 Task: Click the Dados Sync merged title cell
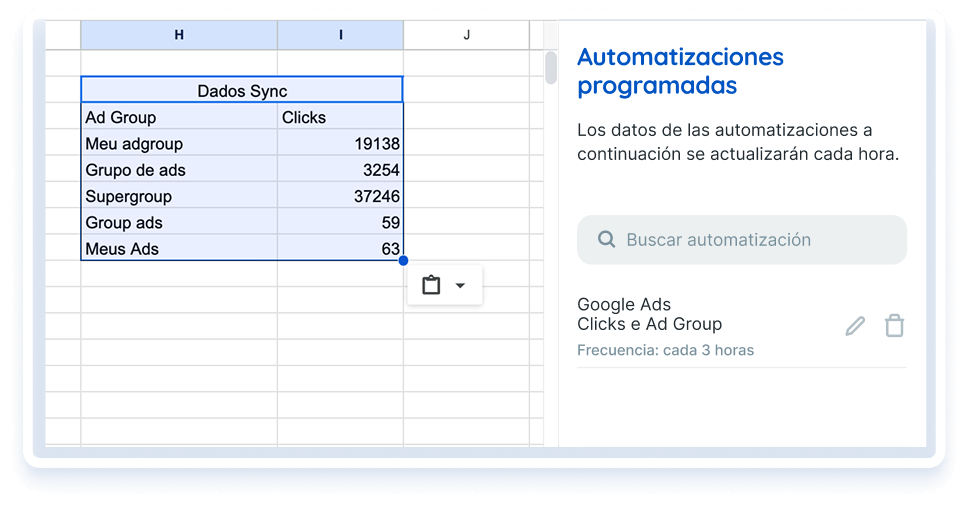pos(242,91)
